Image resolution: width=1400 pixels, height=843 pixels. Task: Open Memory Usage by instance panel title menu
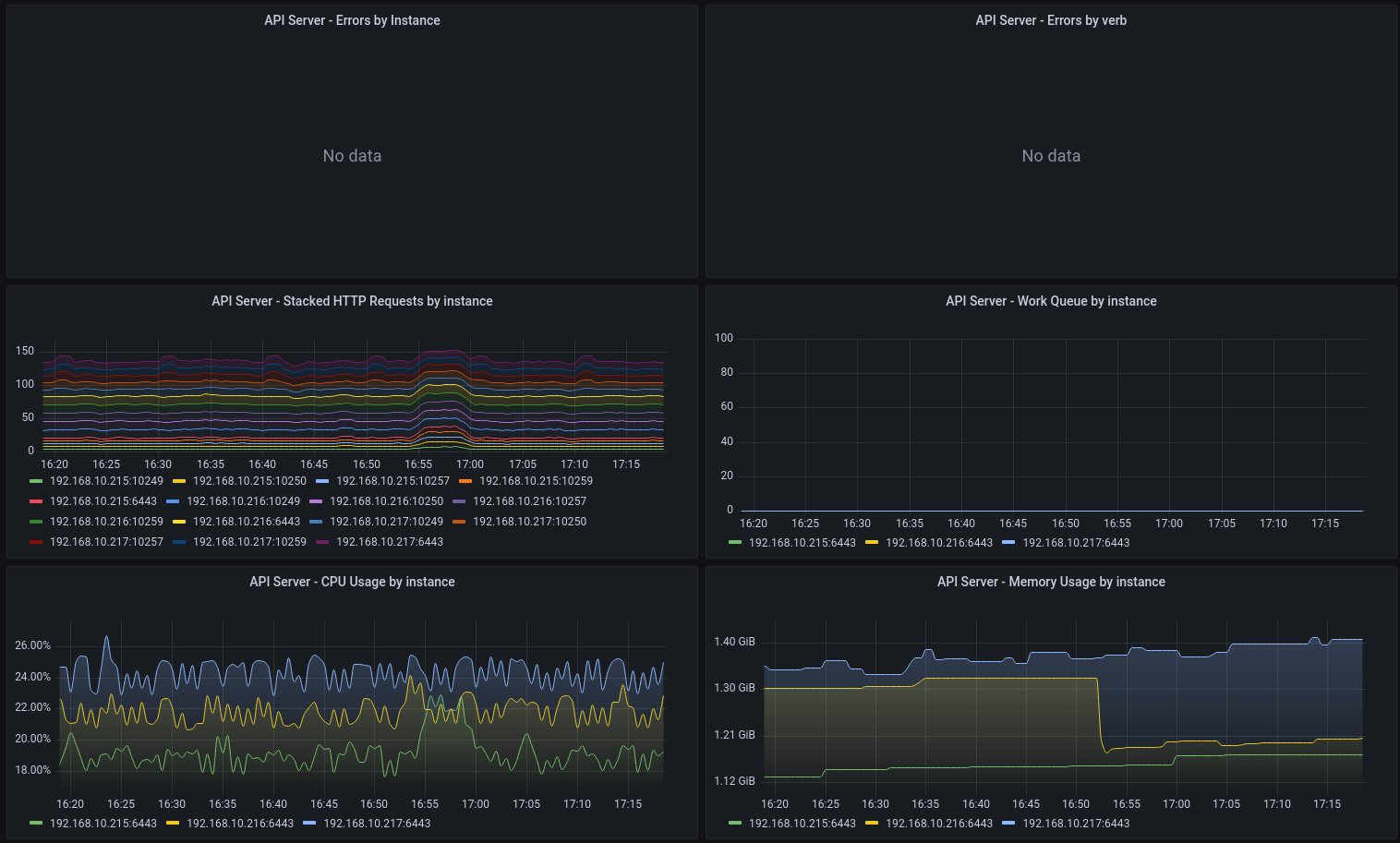tap(1051, 582)
